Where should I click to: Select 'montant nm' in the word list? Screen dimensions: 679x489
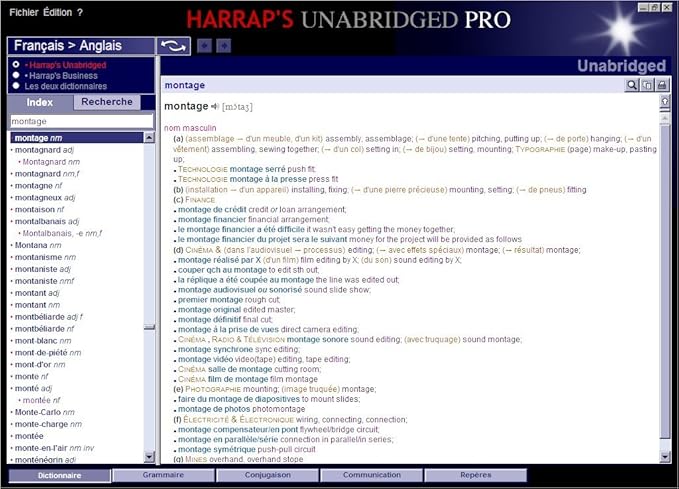pyautogui.click(x=37, y=304)
